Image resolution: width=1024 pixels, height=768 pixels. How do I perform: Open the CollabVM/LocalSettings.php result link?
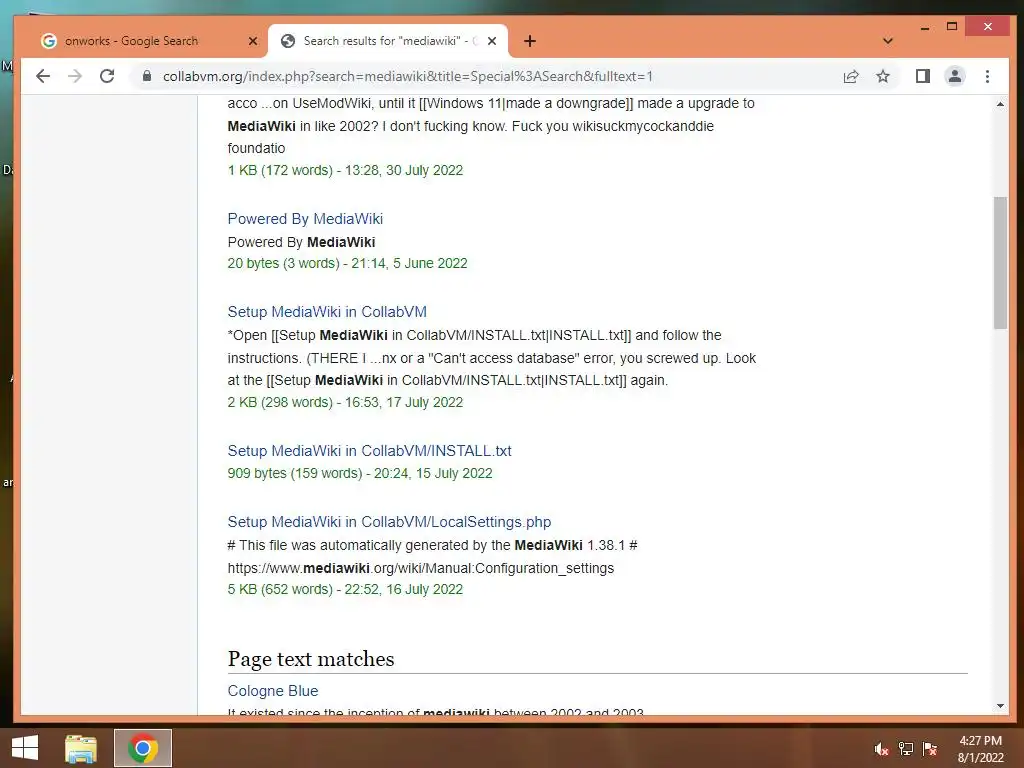point(389,522)
